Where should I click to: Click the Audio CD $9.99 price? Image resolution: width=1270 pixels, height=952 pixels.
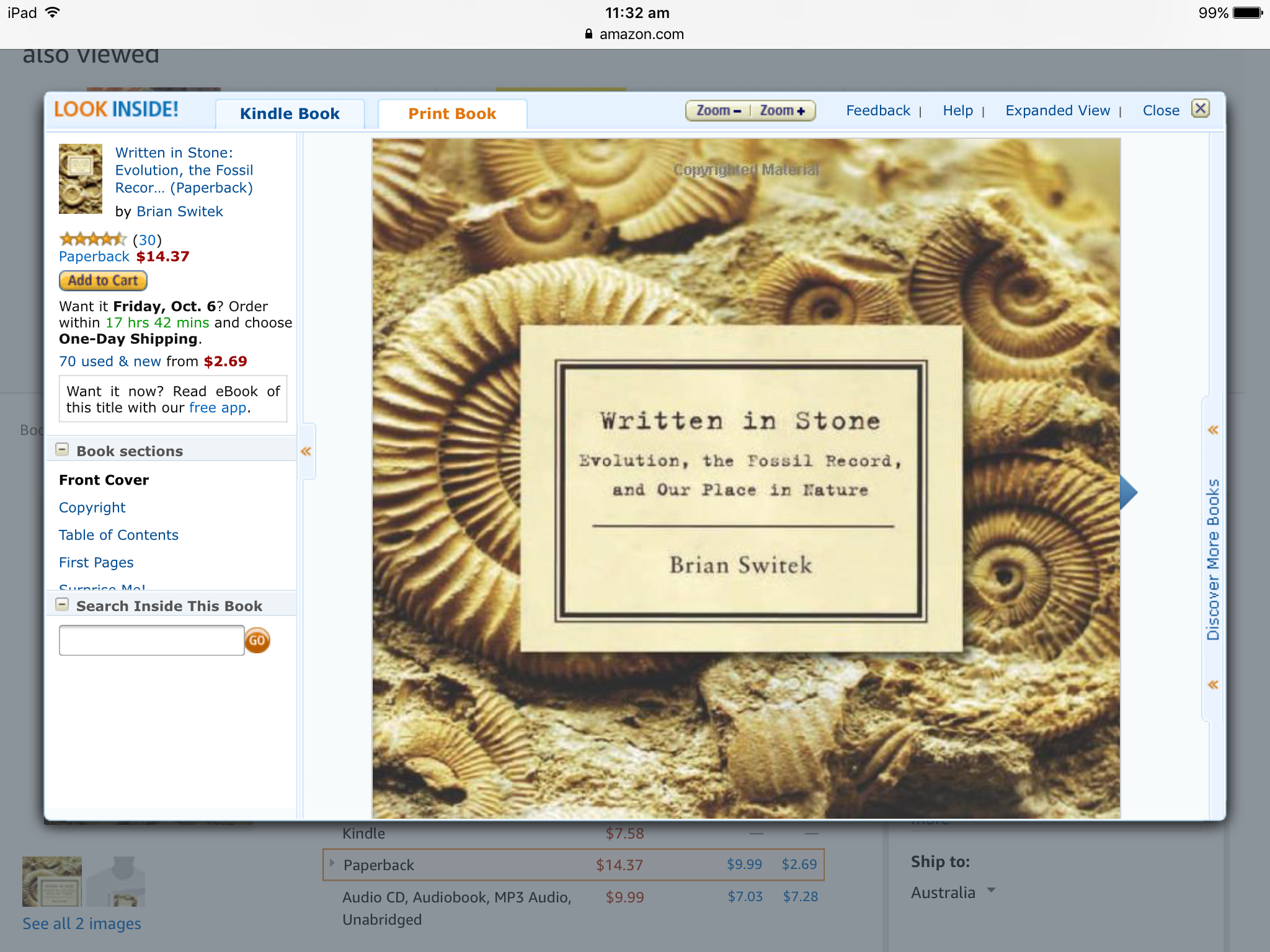(x=624, y=897)
